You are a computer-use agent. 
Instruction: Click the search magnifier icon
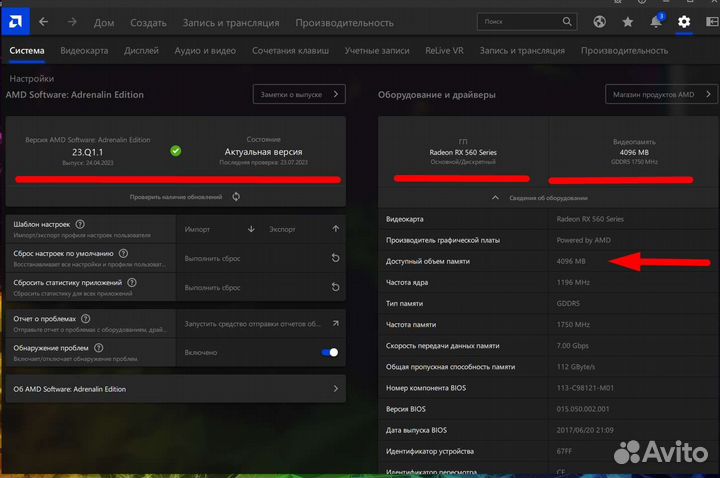[567, 21]
